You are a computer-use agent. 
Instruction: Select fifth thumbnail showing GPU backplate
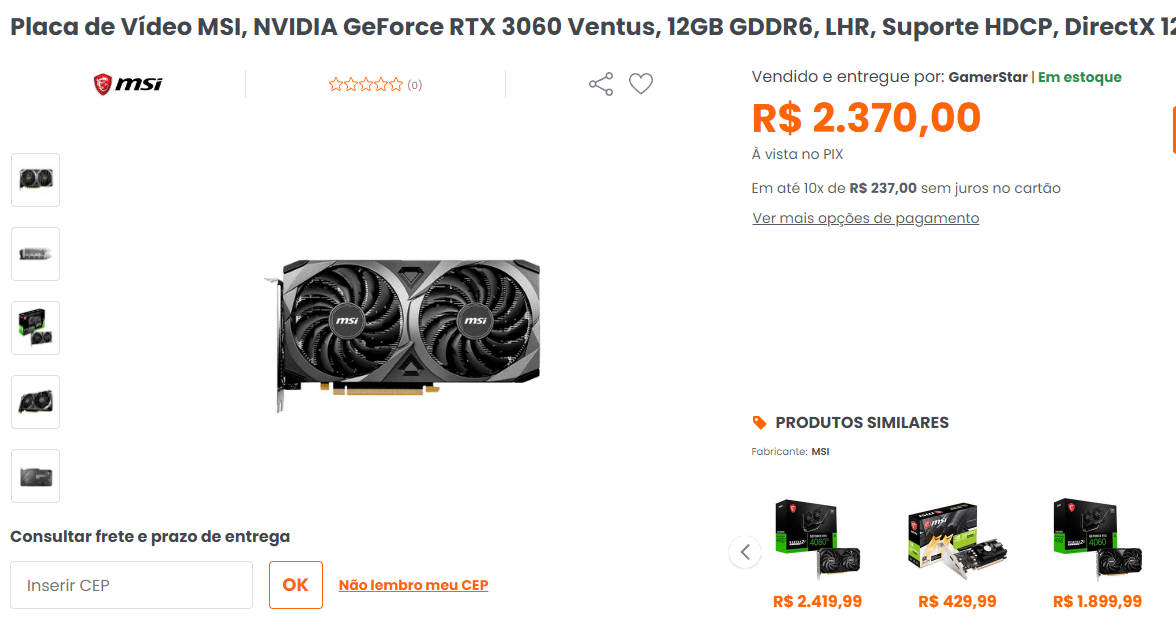click(35, 476)
